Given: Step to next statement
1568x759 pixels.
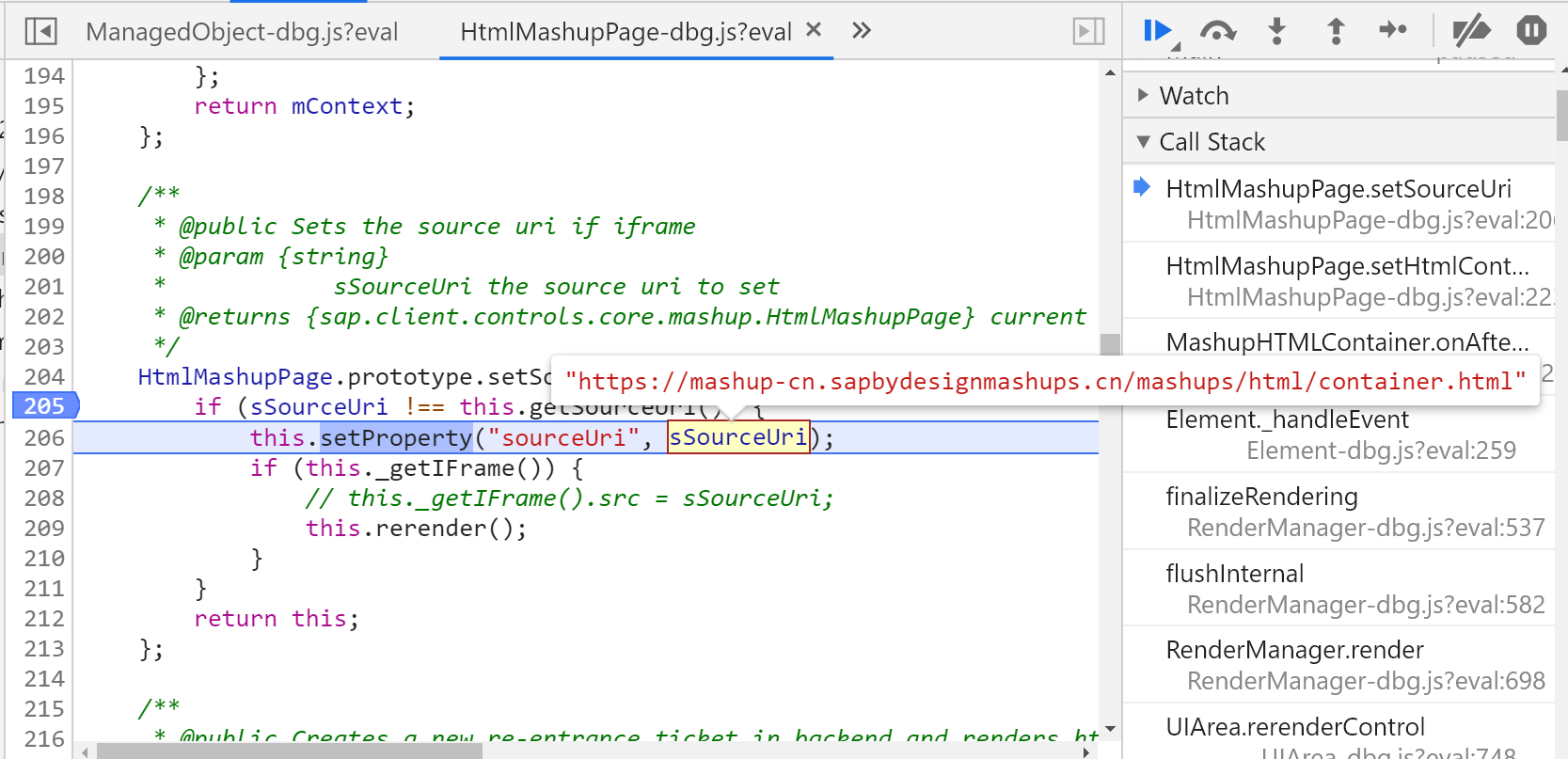Looking at the screenshot, I should (x=1393, y=30).
